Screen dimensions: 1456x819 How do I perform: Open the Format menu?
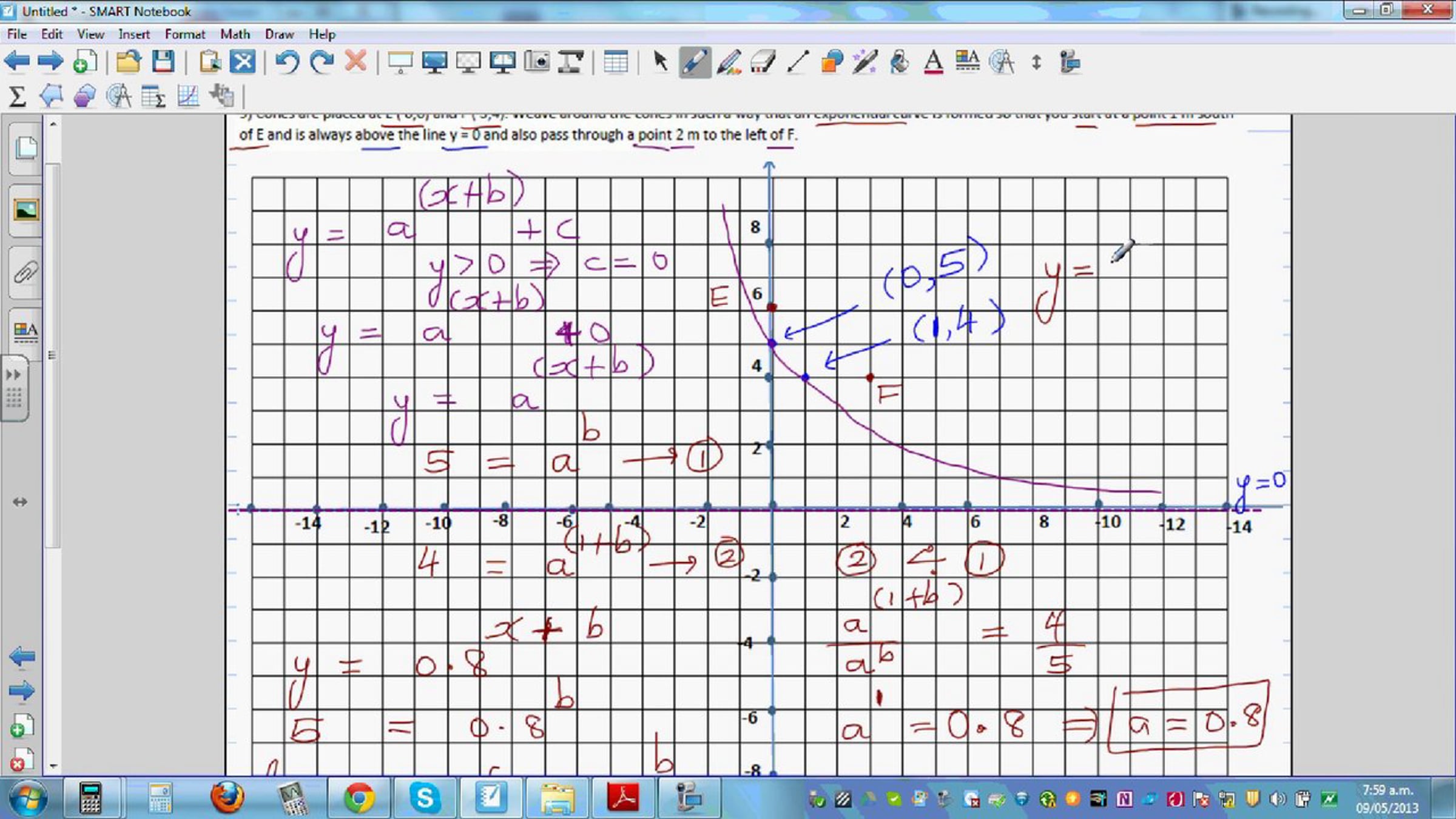185,34
